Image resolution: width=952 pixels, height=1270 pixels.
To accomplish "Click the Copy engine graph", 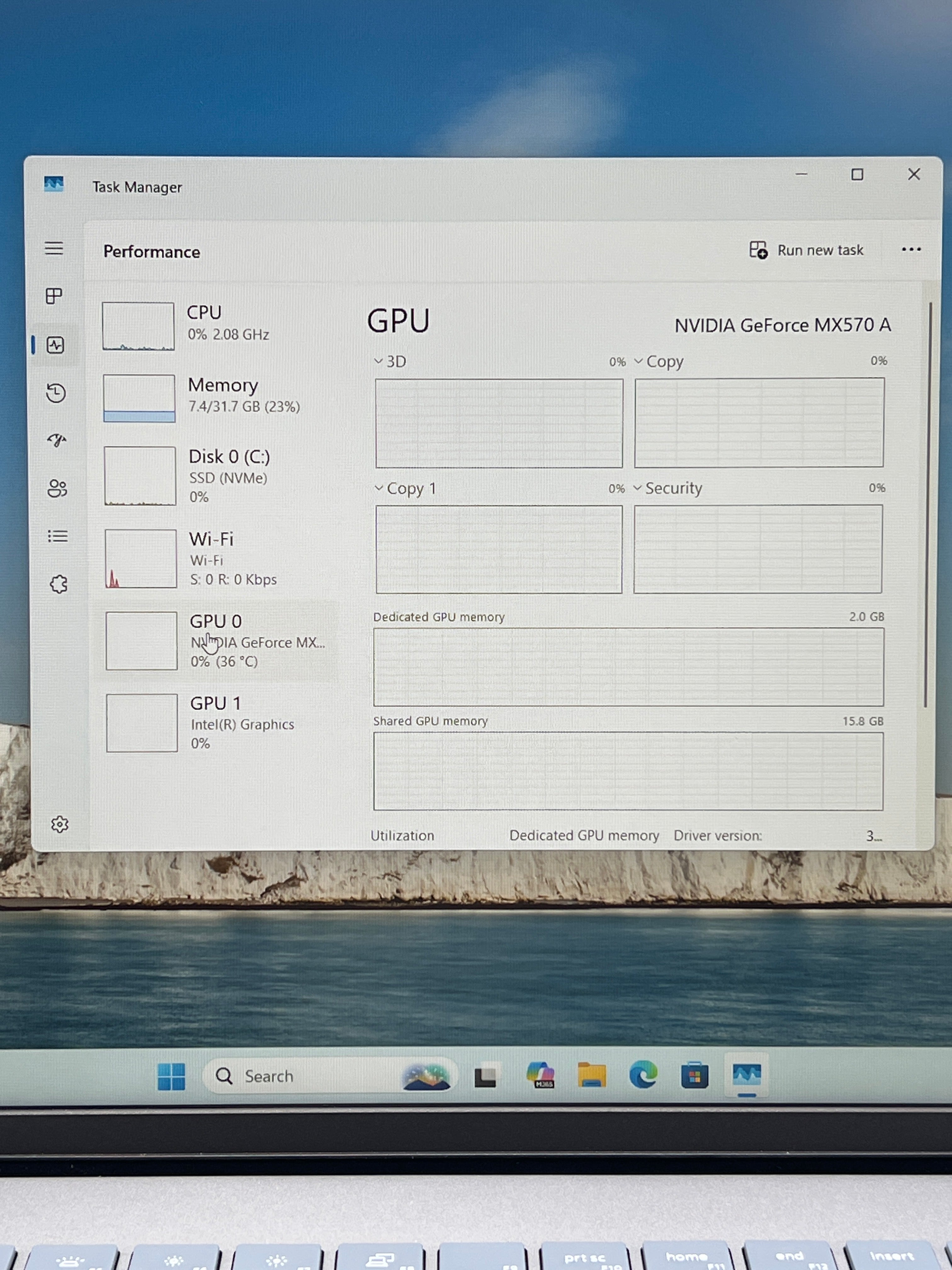I will point(759,423).
